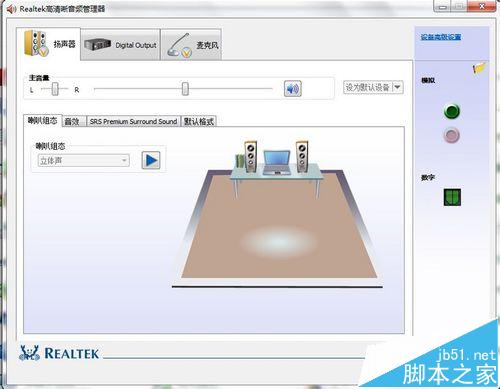Click the Realtek title bar speaker icon
This screenshot has width=500, height=389.
(x=11, y=9)
